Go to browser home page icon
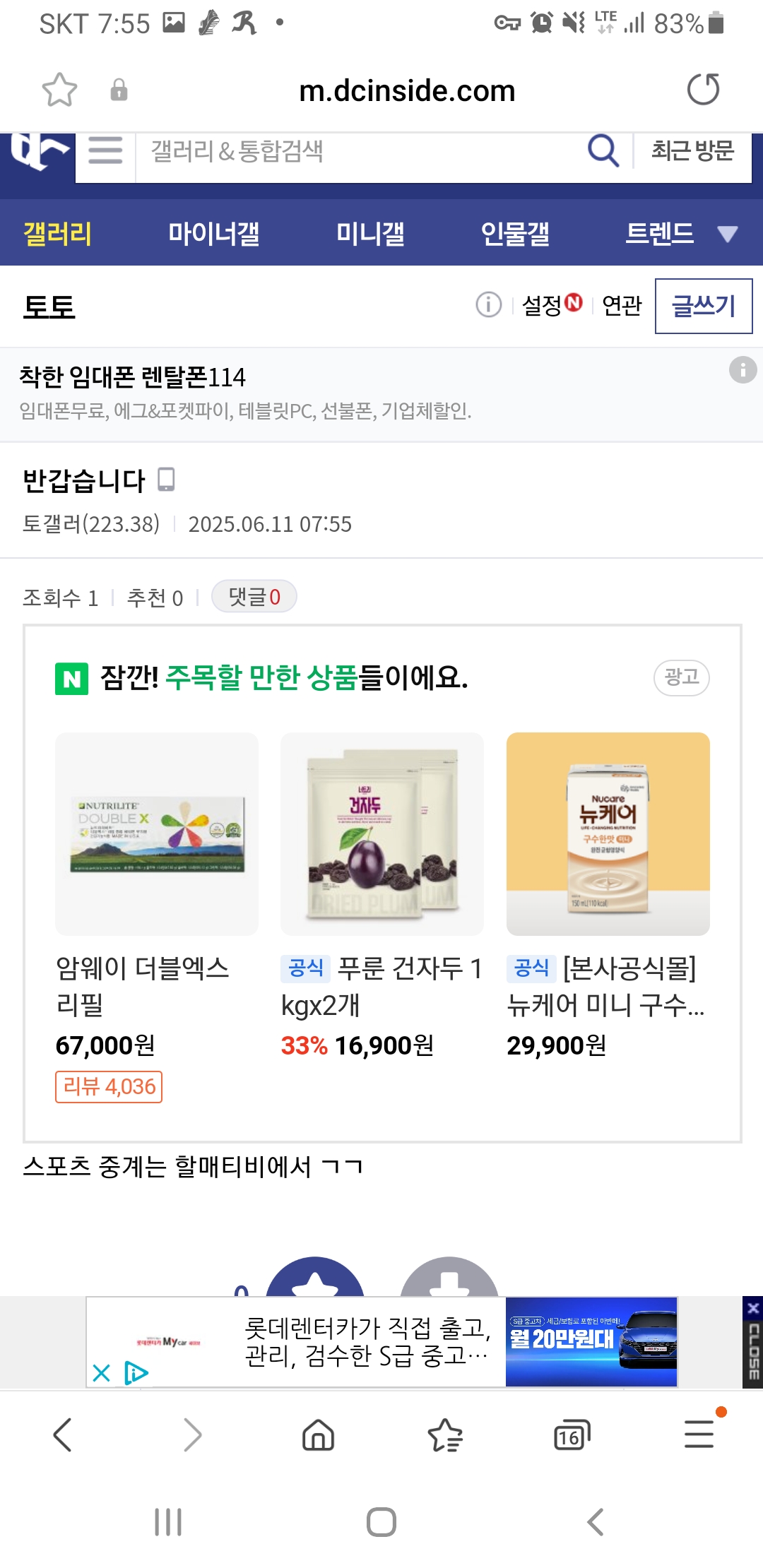 pos(318,1435)
